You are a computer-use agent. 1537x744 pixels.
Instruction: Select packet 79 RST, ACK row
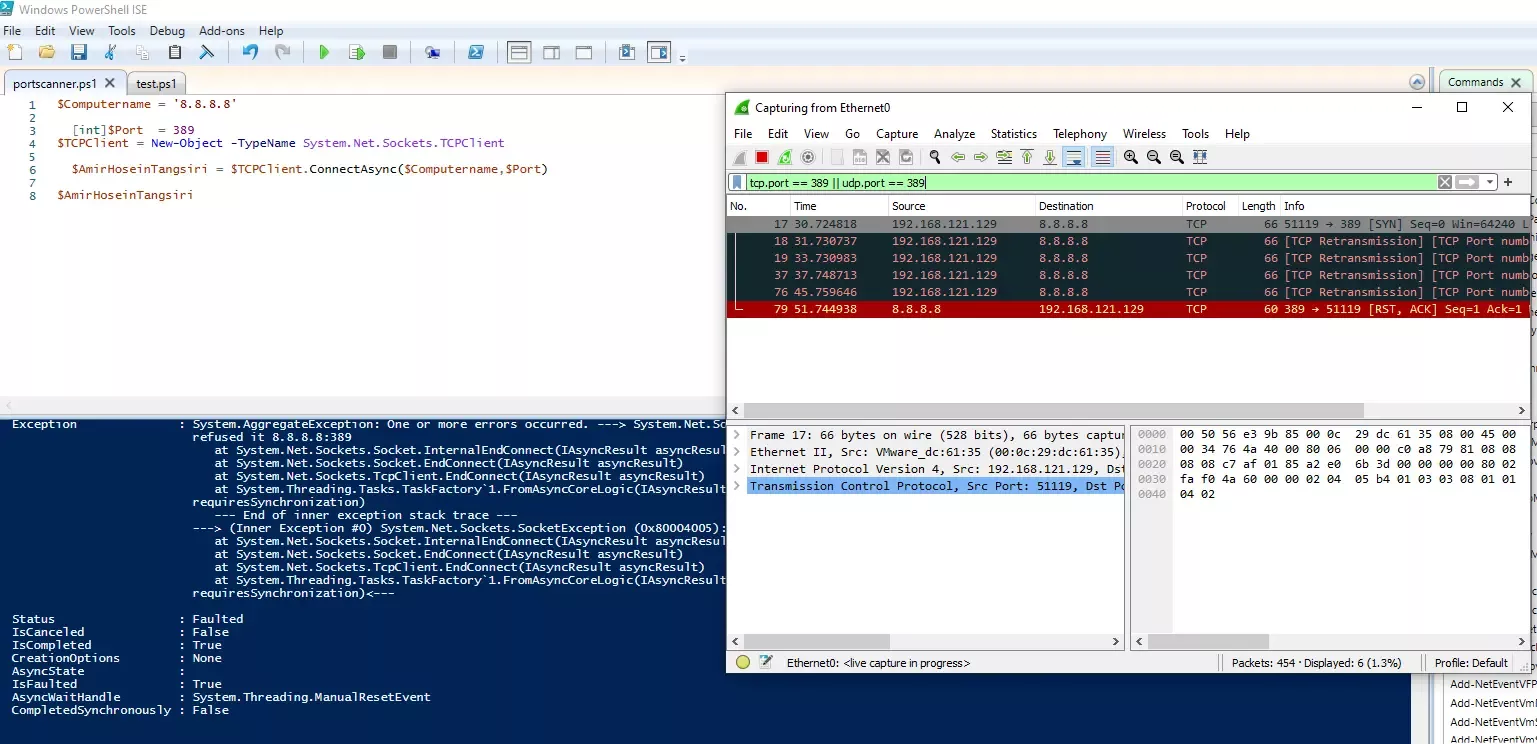click(x=1128, y=309)
